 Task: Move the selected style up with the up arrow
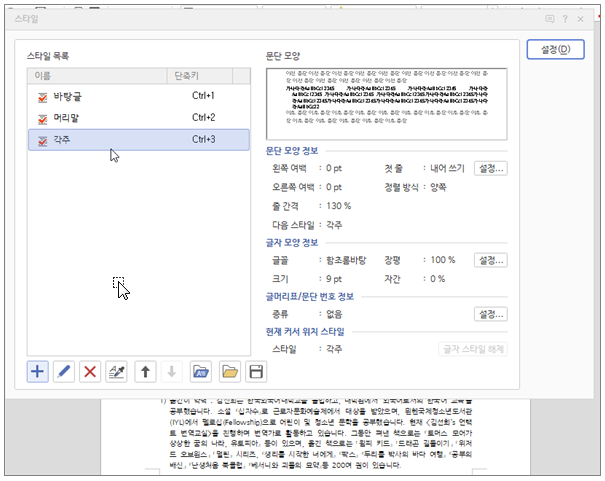145,372
